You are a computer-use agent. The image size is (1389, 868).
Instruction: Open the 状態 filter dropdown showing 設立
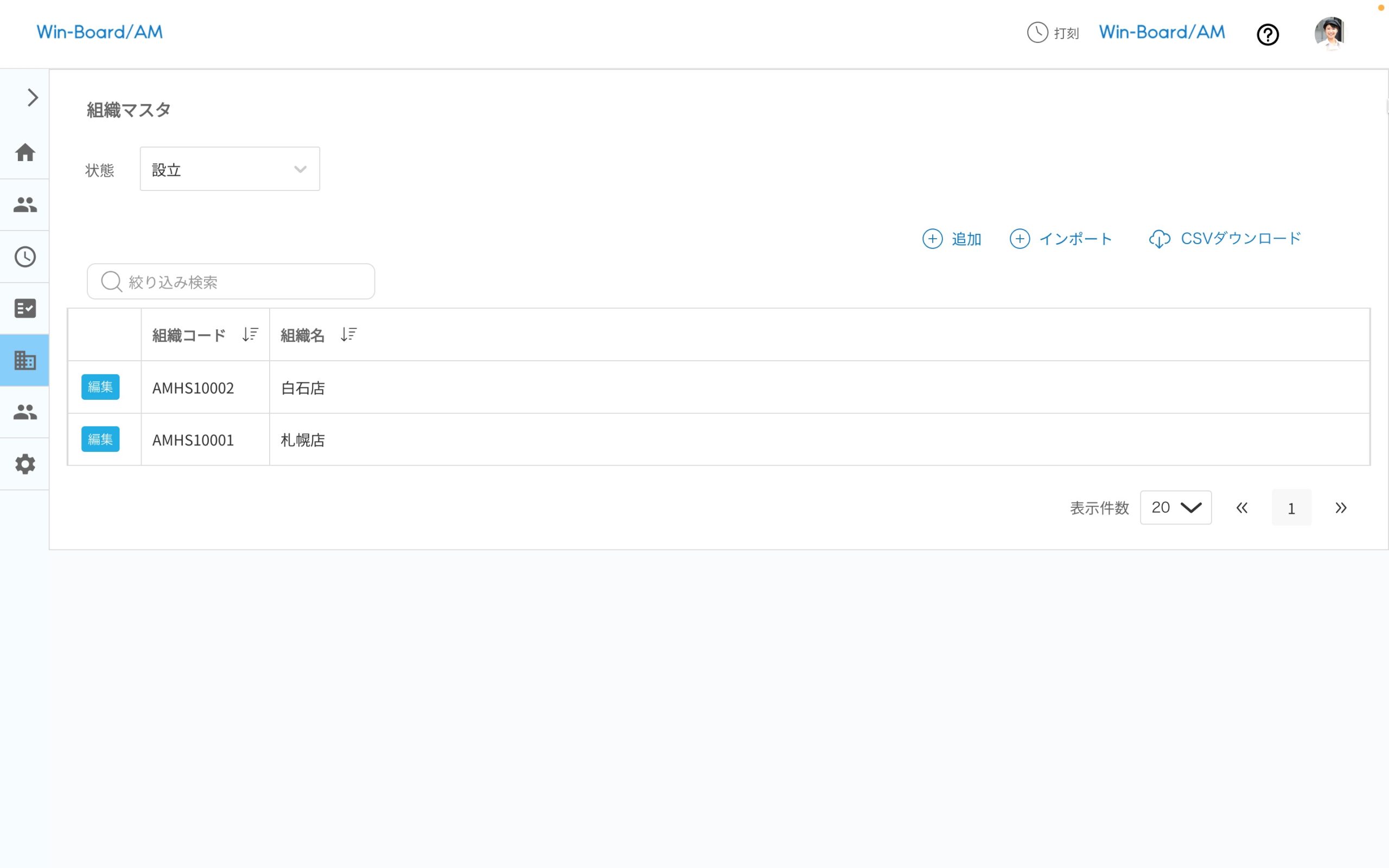[230, 169]
